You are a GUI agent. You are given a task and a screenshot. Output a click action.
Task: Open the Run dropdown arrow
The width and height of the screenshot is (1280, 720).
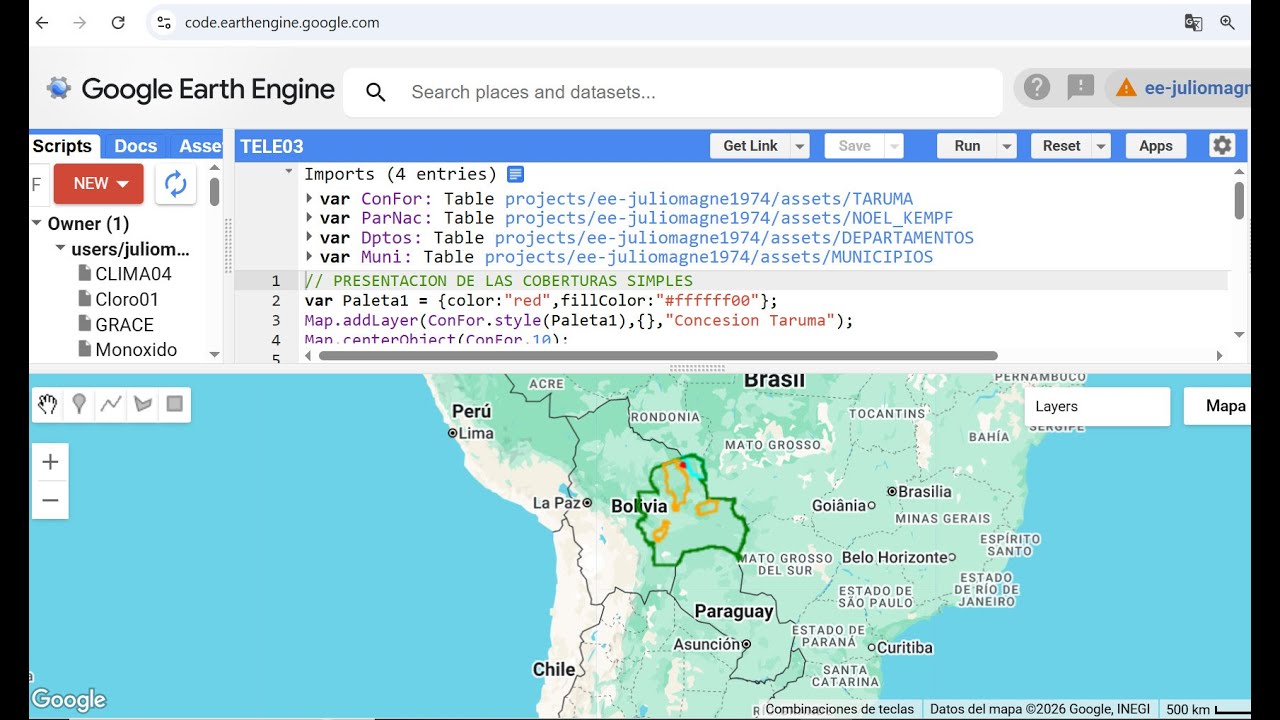coord(1007,146)
